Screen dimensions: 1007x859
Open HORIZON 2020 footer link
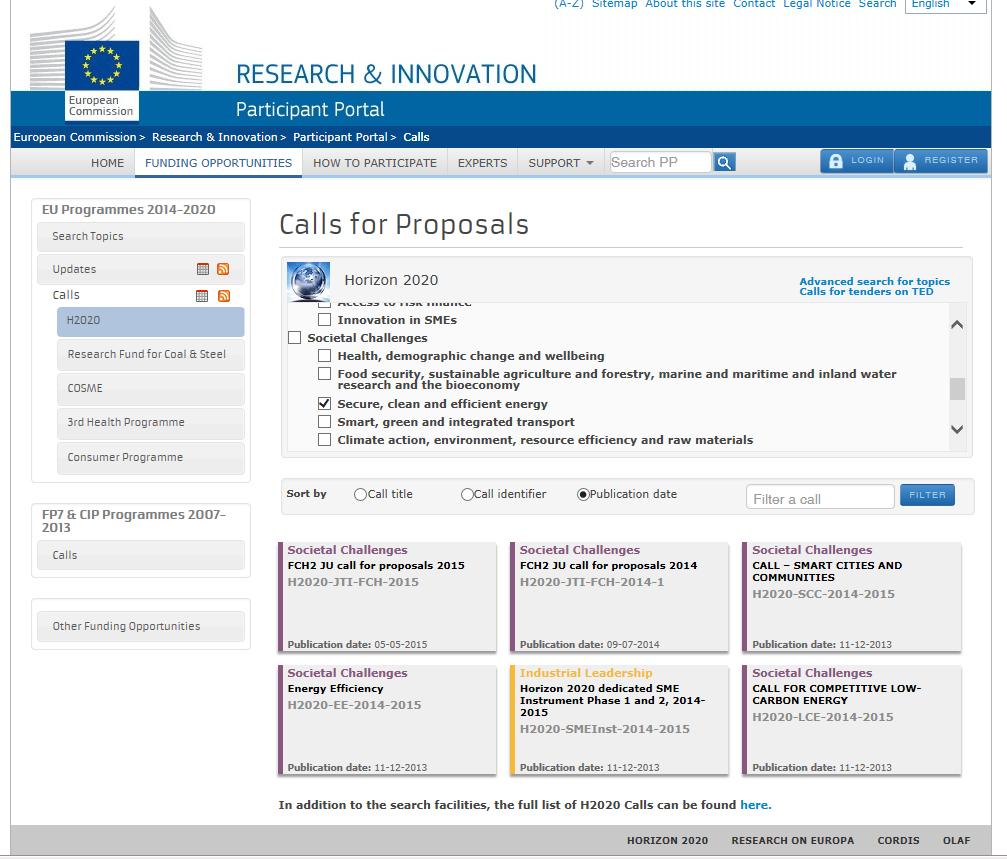click(667, 840)
